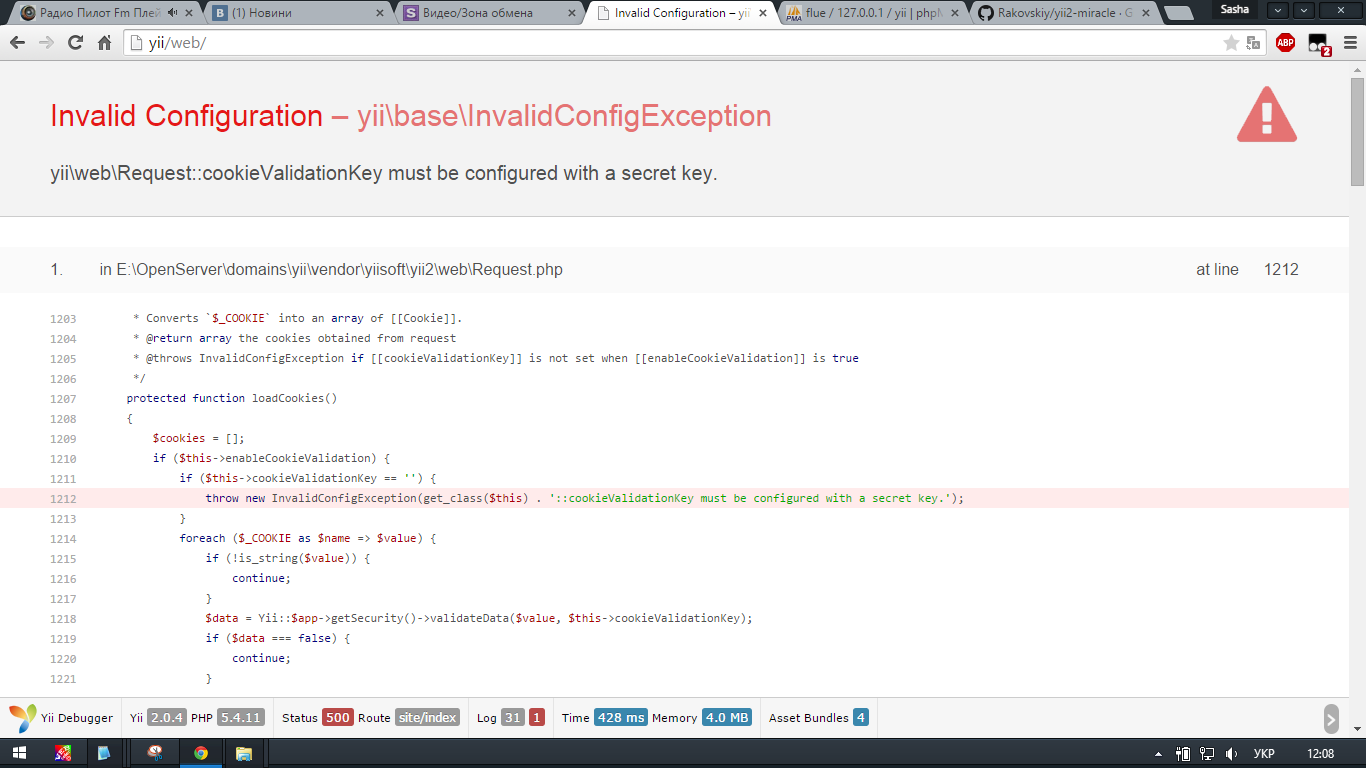The image size is (1366, 768).
Task: Open the Asset Bundles debugger panel
Action: point(817,718)
